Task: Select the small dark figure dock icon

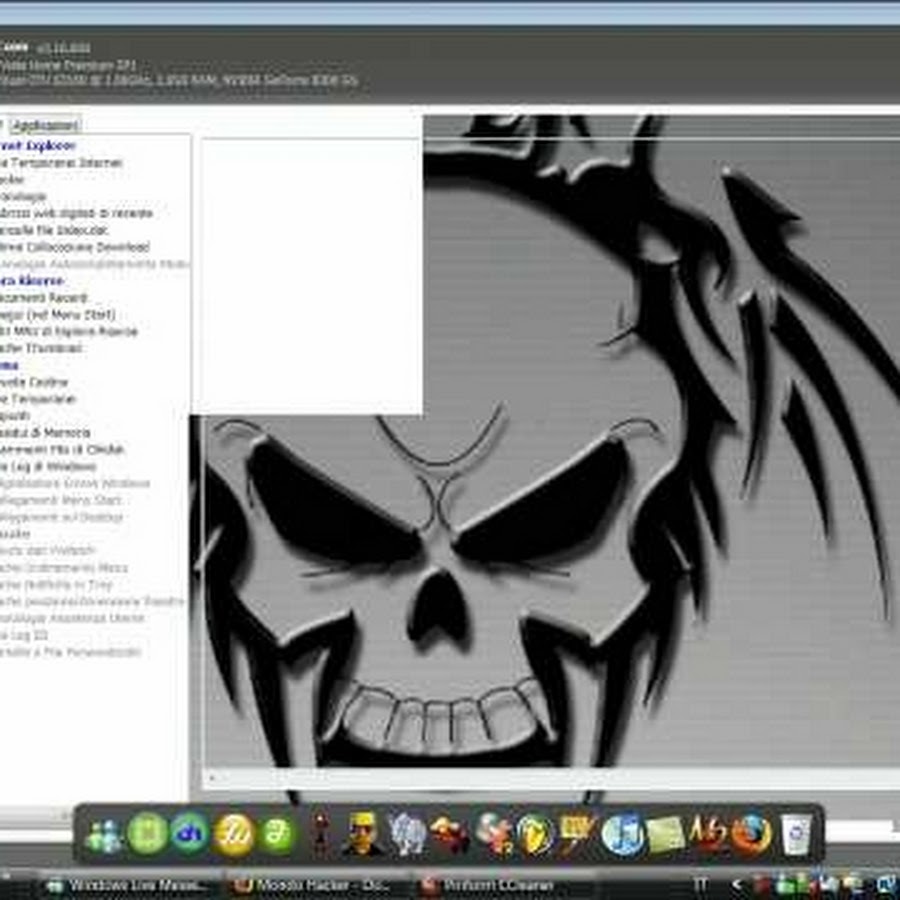Action: point(321,834)
